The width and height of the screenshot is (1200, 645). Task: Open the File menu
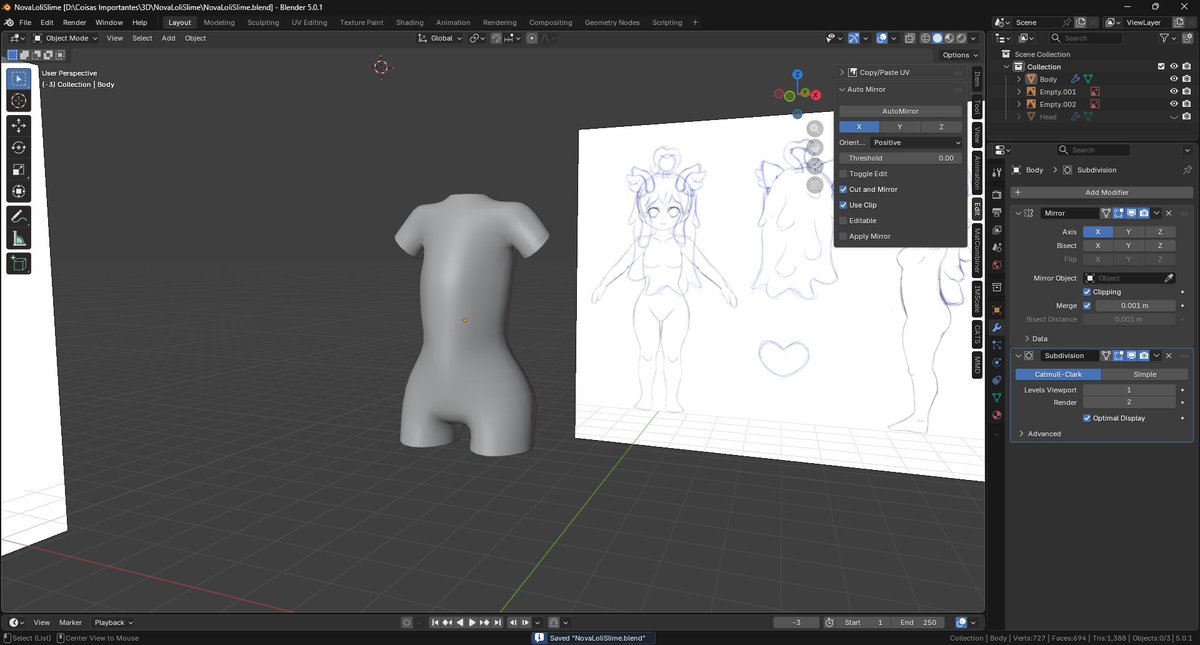pyautogui.click(x=25, y=22)
